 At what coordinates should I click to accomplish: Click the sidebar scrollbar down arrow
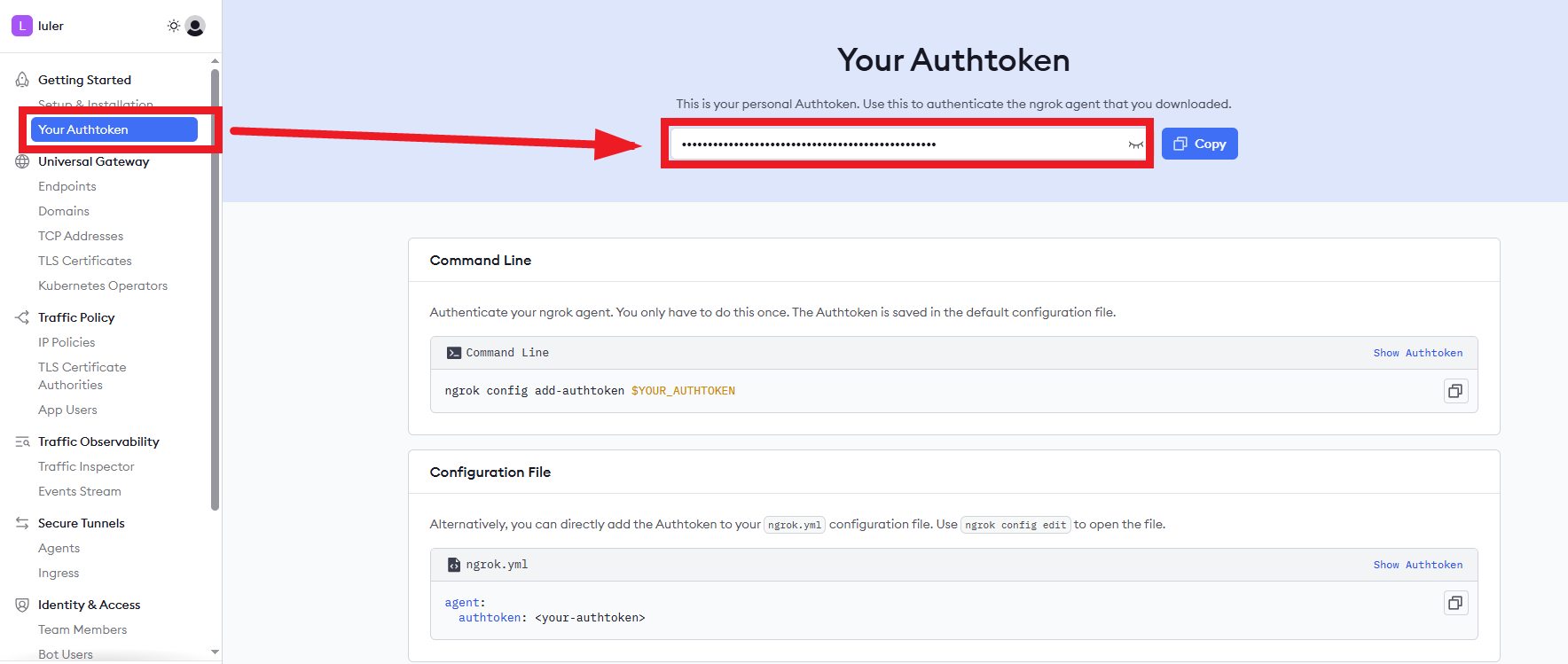[x=215, y=652]
